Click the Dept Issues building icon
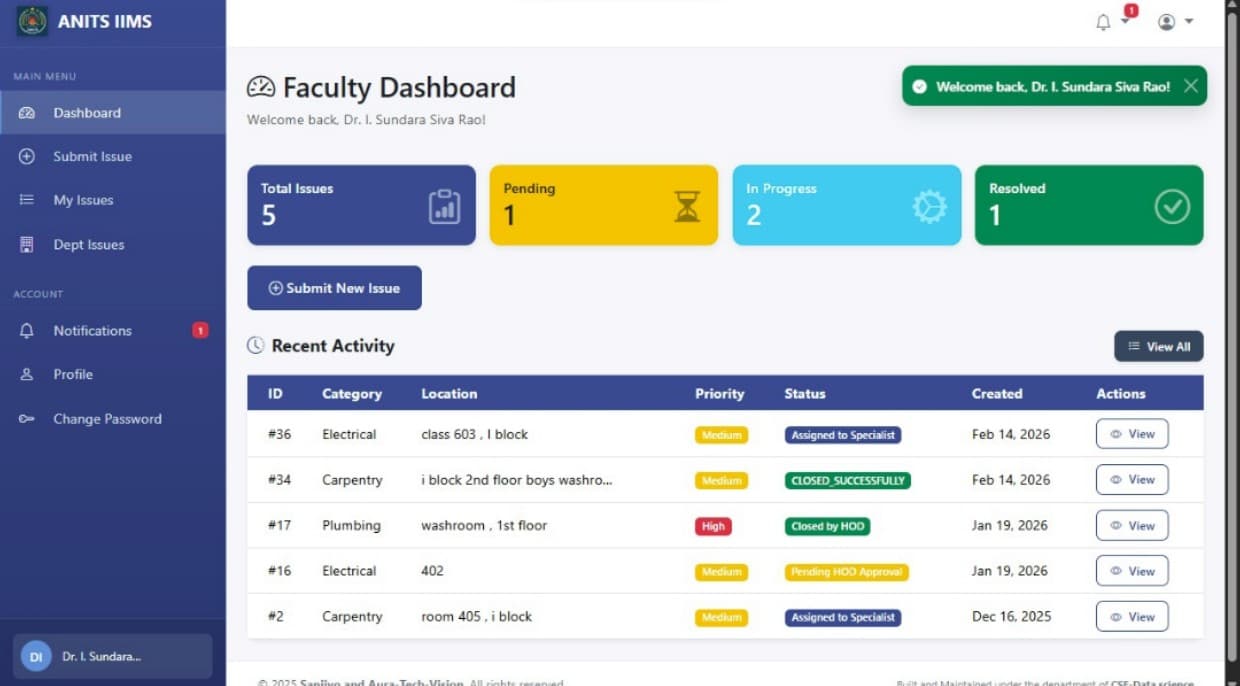Image resolution: width=1240 pixels, height=686 pixels. [27, 244]
